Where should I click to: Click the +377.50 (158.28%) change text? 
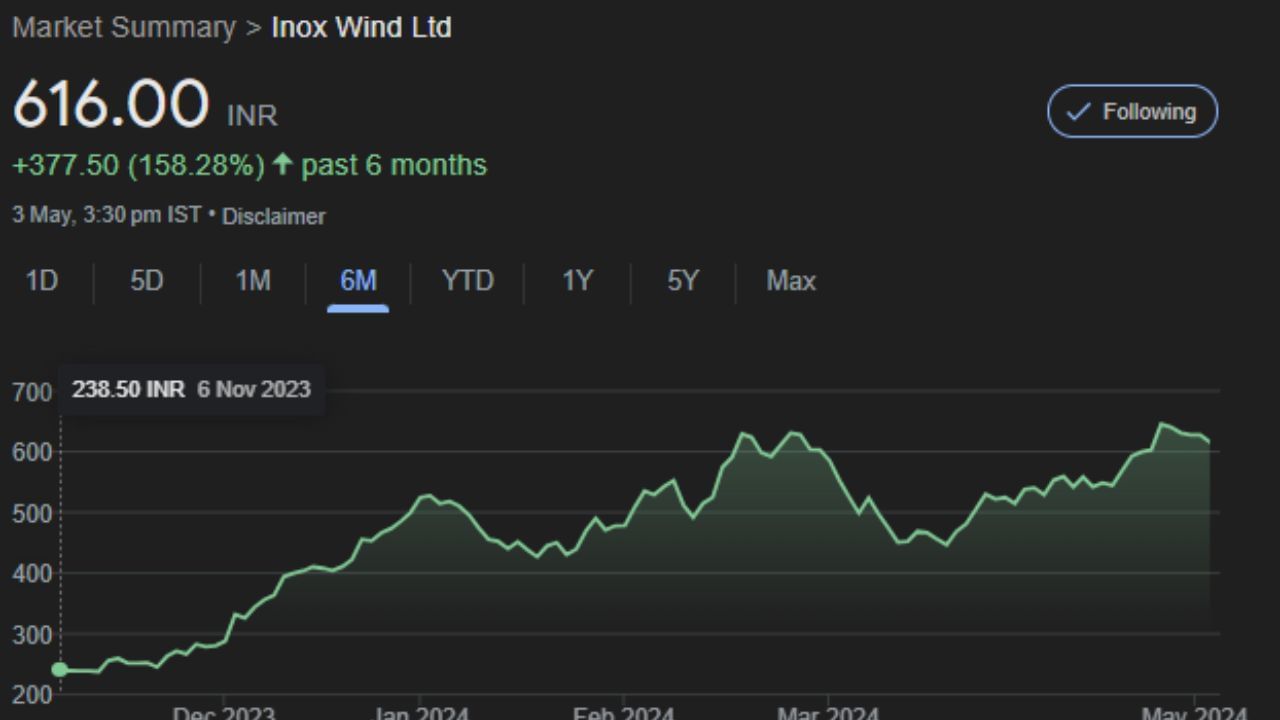[138, 165]
